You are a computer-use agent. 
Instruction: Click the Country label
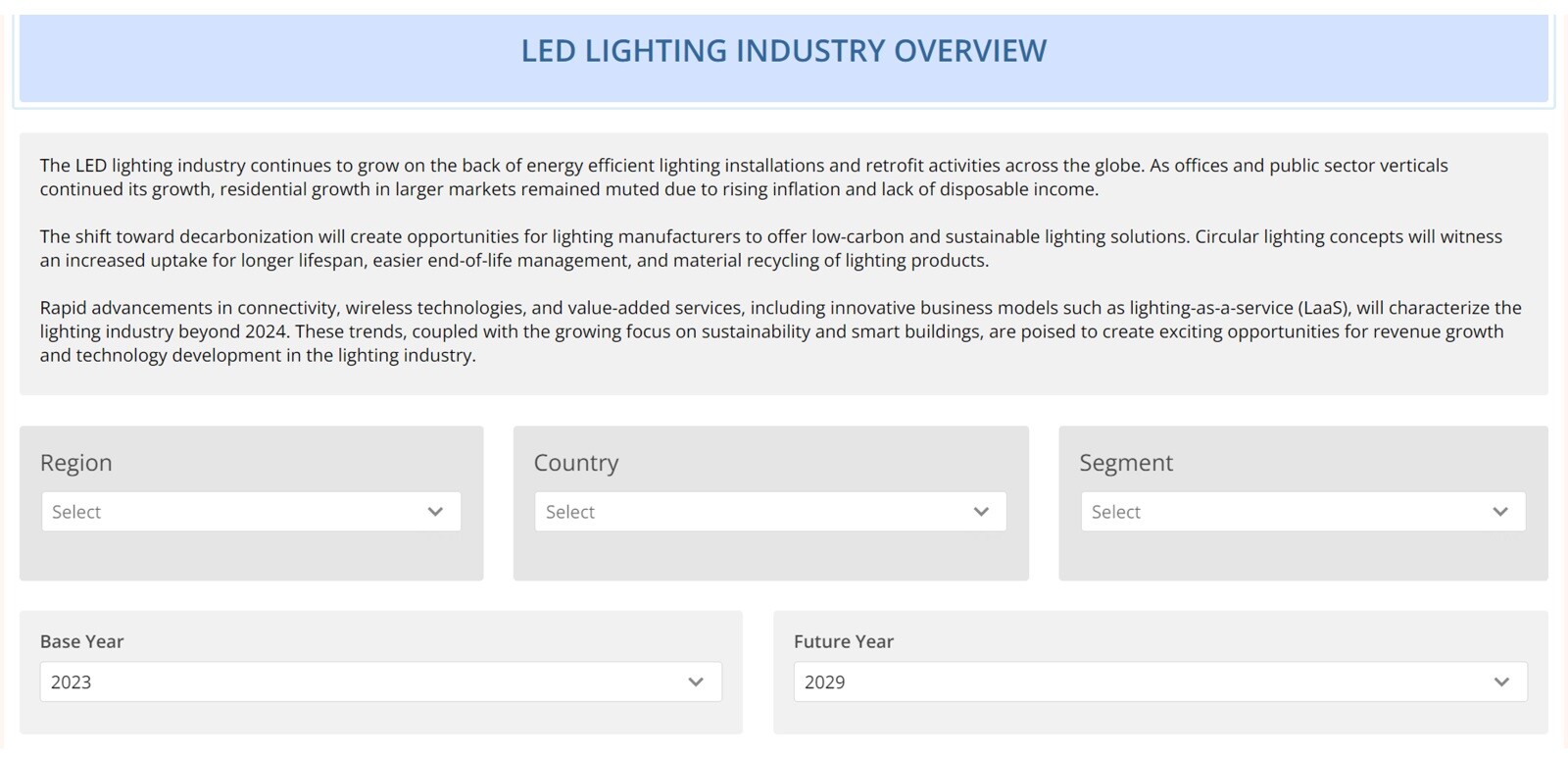576,463
